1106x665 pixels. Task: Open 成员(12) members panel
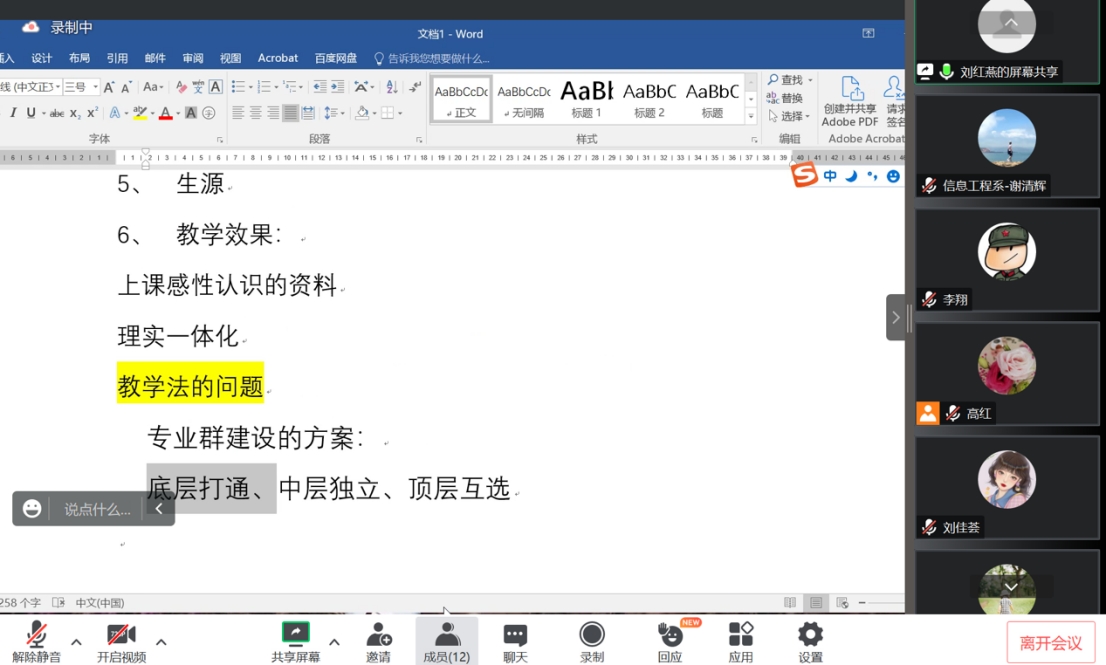[446, 642]
